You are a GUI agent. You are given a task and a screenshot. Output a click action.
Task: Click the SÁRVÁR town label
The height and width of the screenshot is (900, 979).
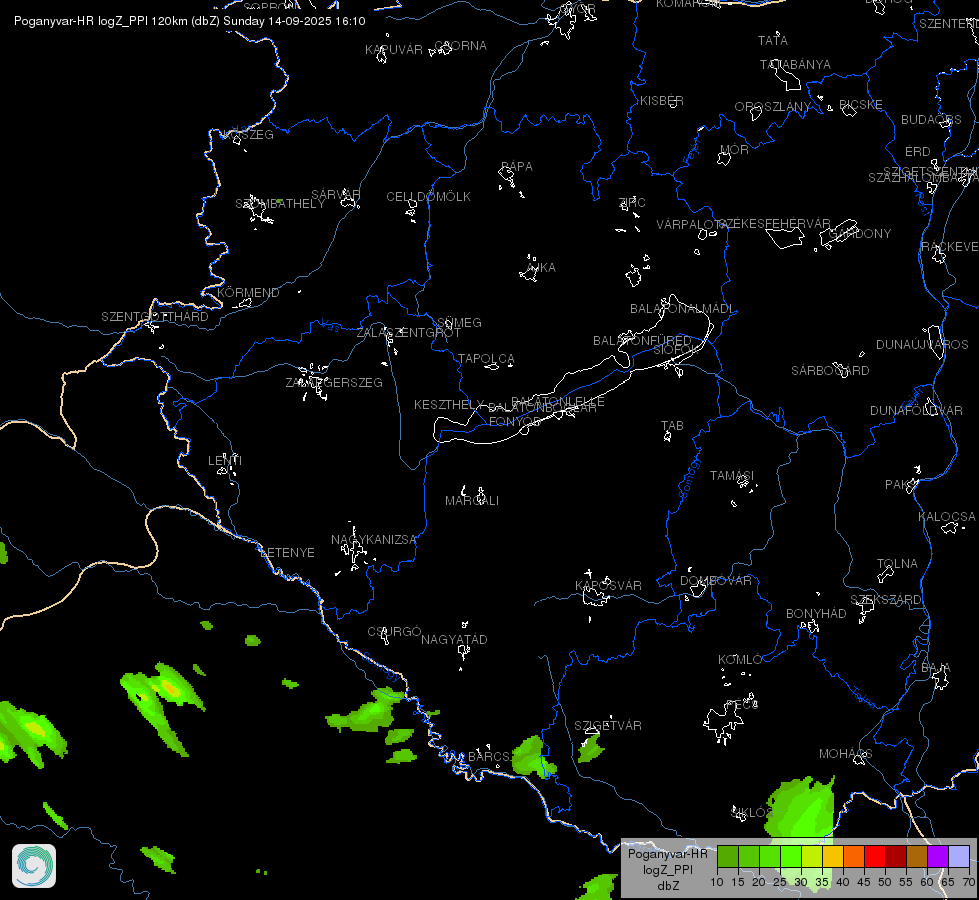(336, 195)
